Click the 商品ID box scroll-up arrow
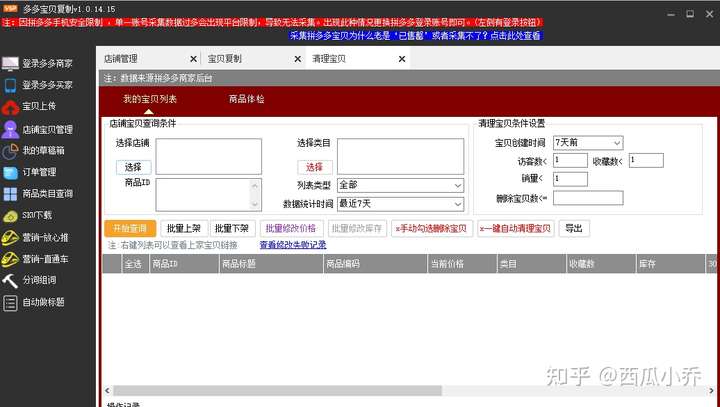The width and height of the screenshot is (720, 407). (x=256, y=186)
